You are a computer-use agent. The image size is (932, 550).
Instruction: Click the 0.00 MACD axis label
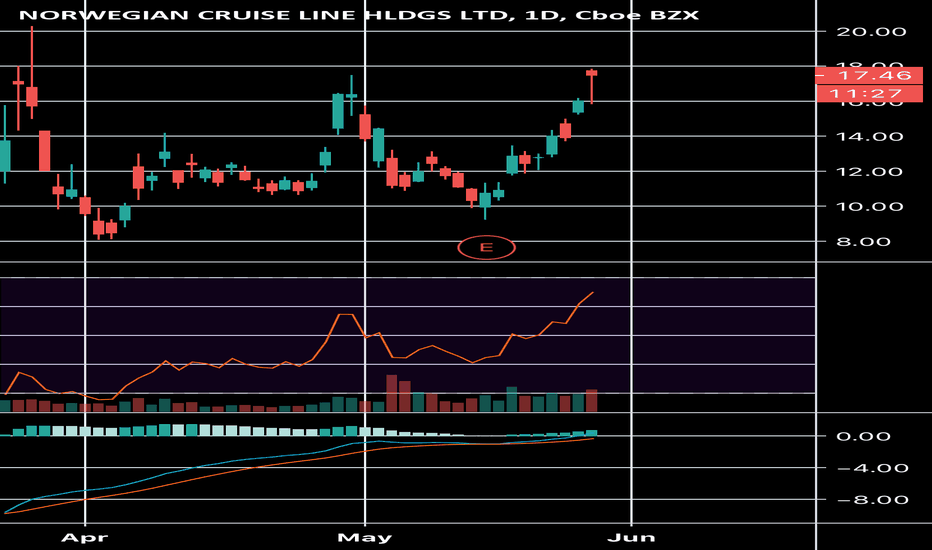click(863, 436)
